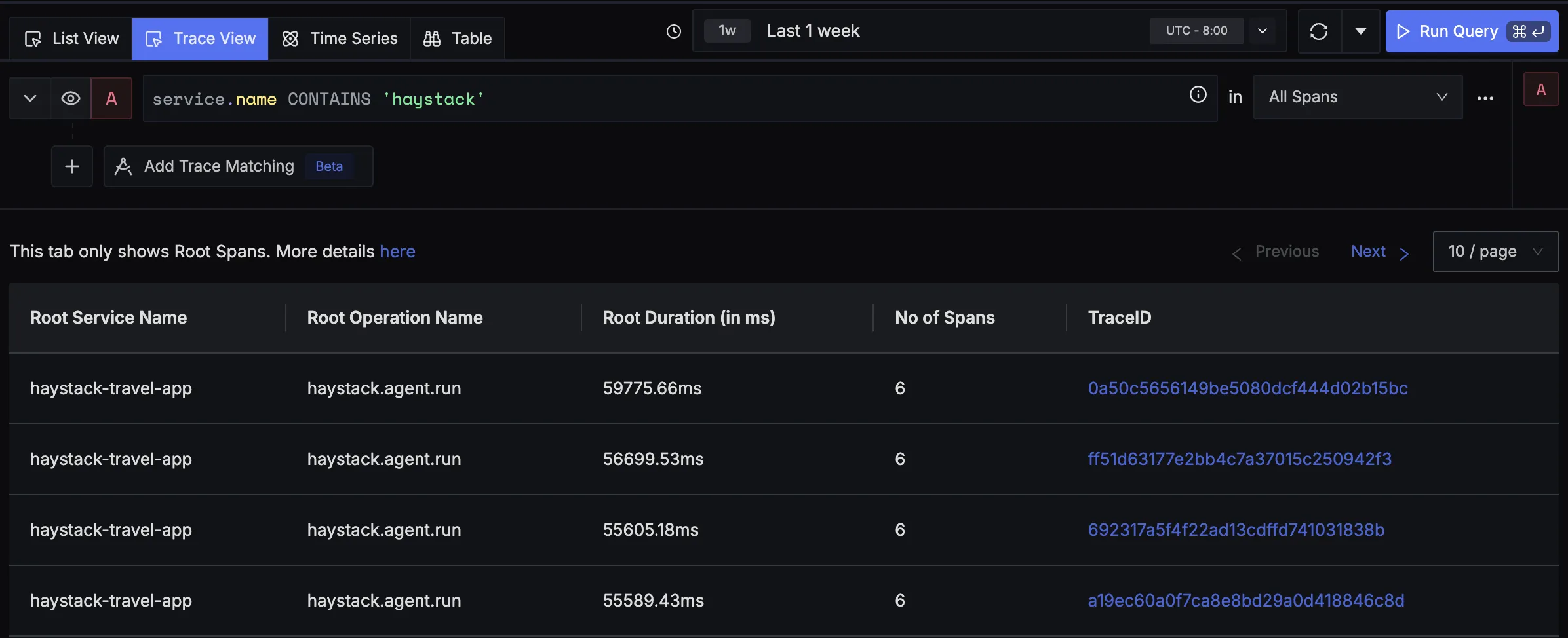Switch to the Table tab
Screen dimensions: 1568x638
click(x=458, y=39)
